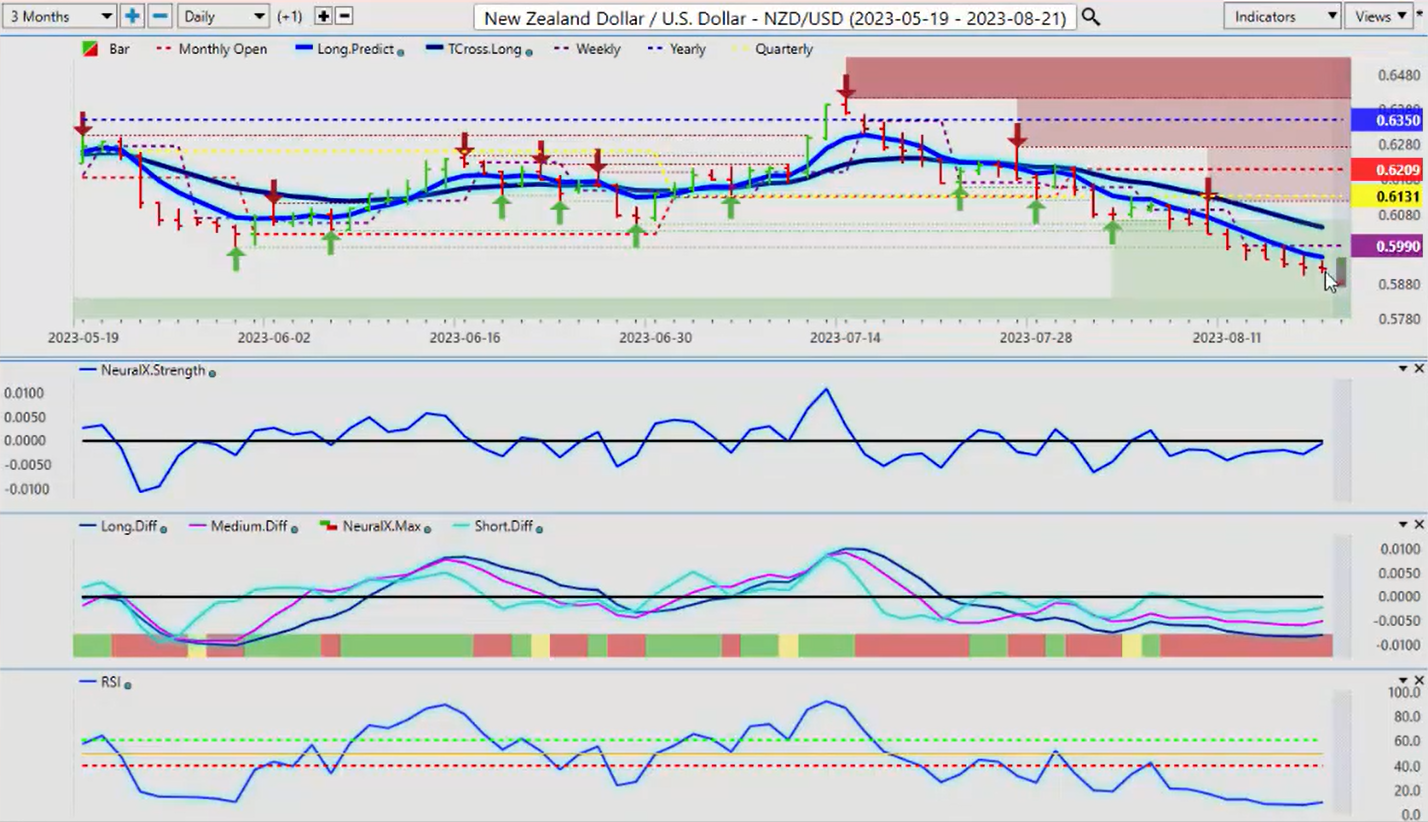The image size is (1428, 822).
Task: Click the dot beside RSI label
Action: 127,684
